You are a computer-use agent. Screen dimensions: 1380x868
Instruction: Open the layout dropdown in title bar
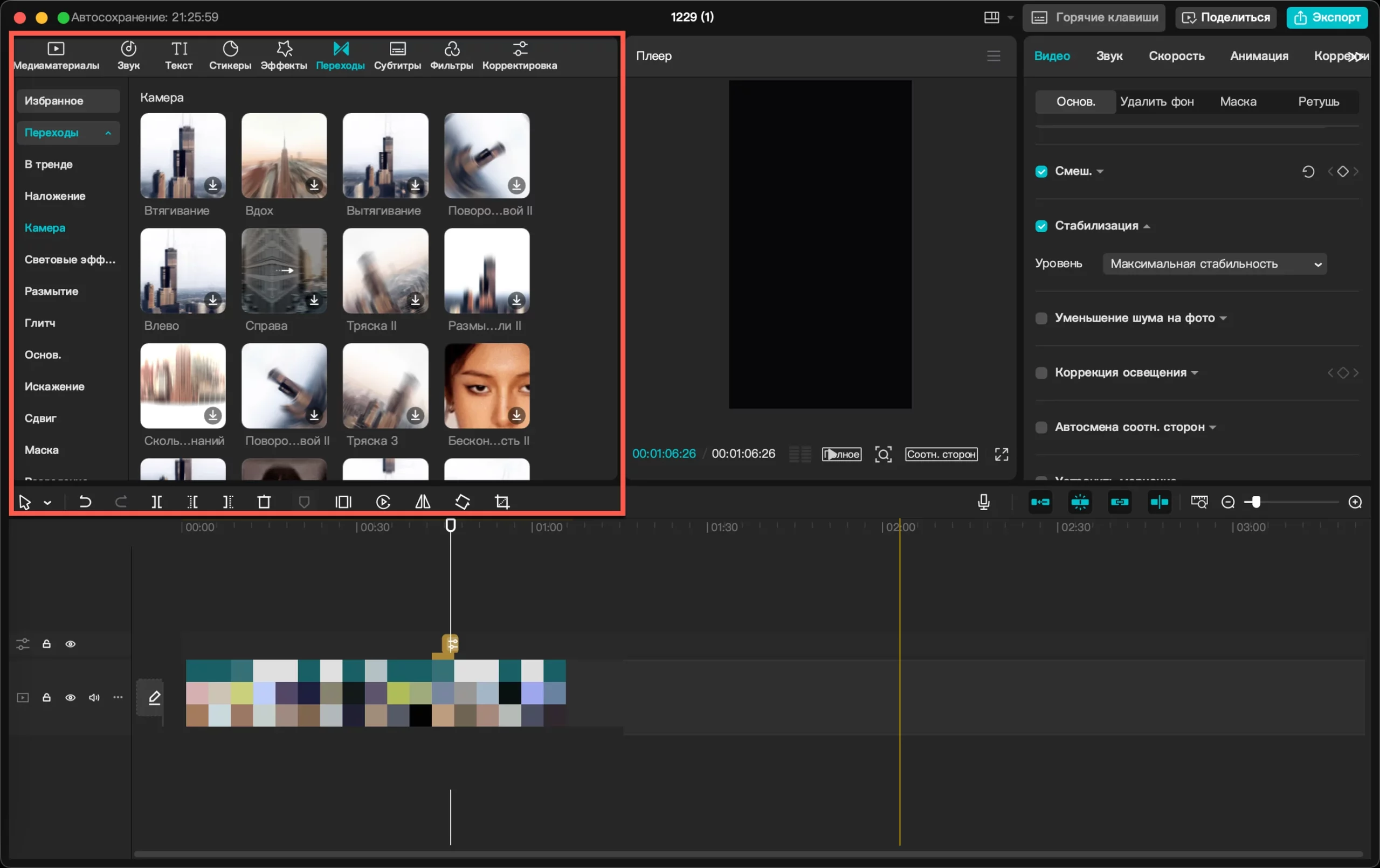point(1010,18)
